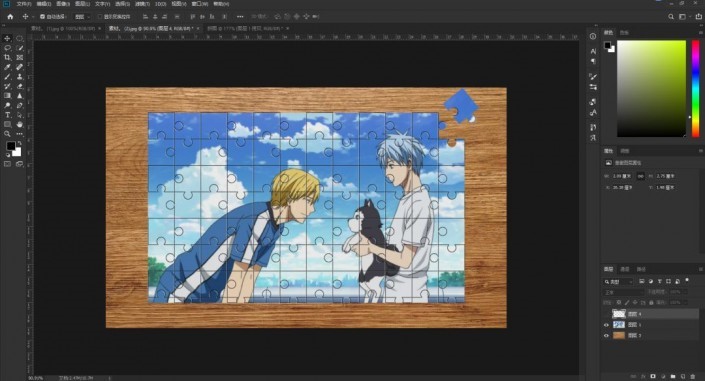705x381 pixels.
Task: Select the Crop tool
Action: [x=7, y=58]
